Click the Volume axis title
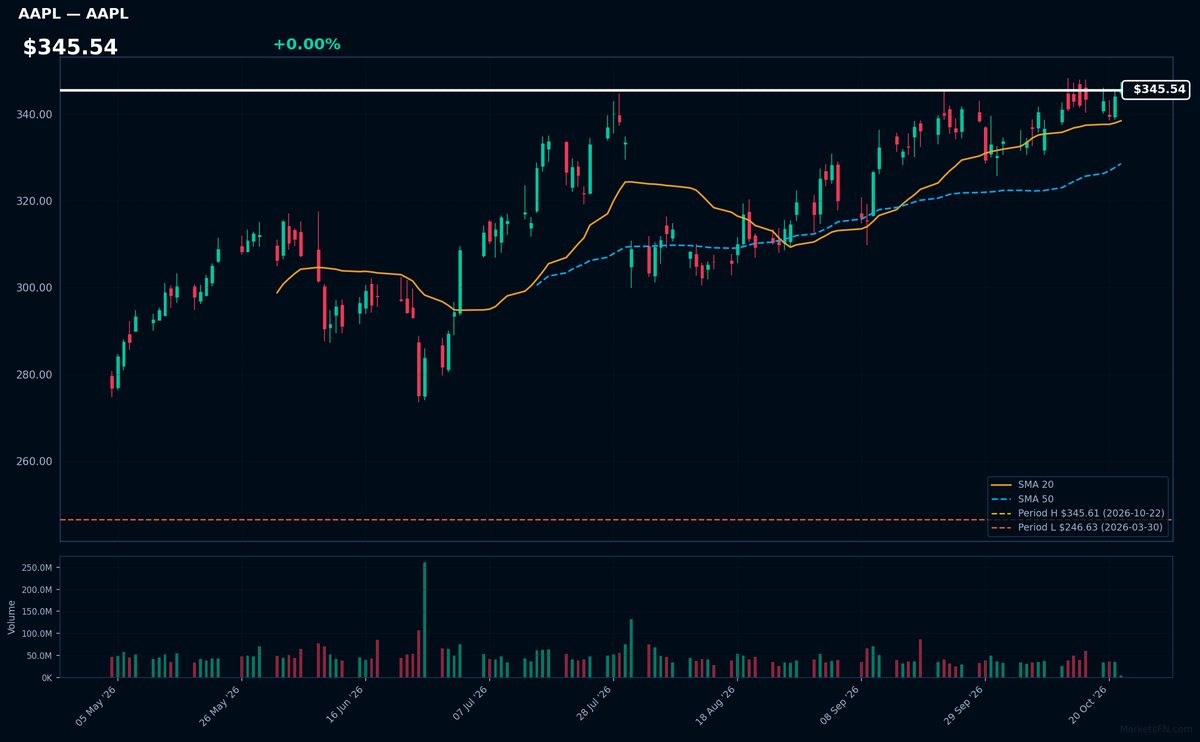 [x=11, y=617]
